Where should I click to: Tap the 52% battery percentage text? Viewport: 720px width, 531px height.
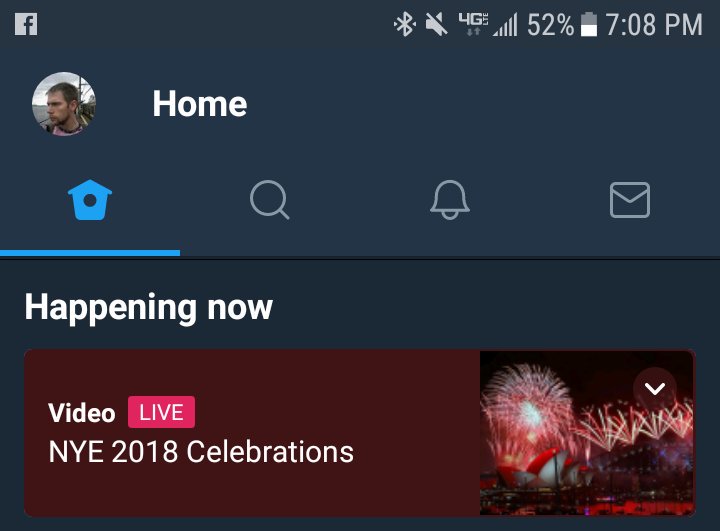coord(550,24)
